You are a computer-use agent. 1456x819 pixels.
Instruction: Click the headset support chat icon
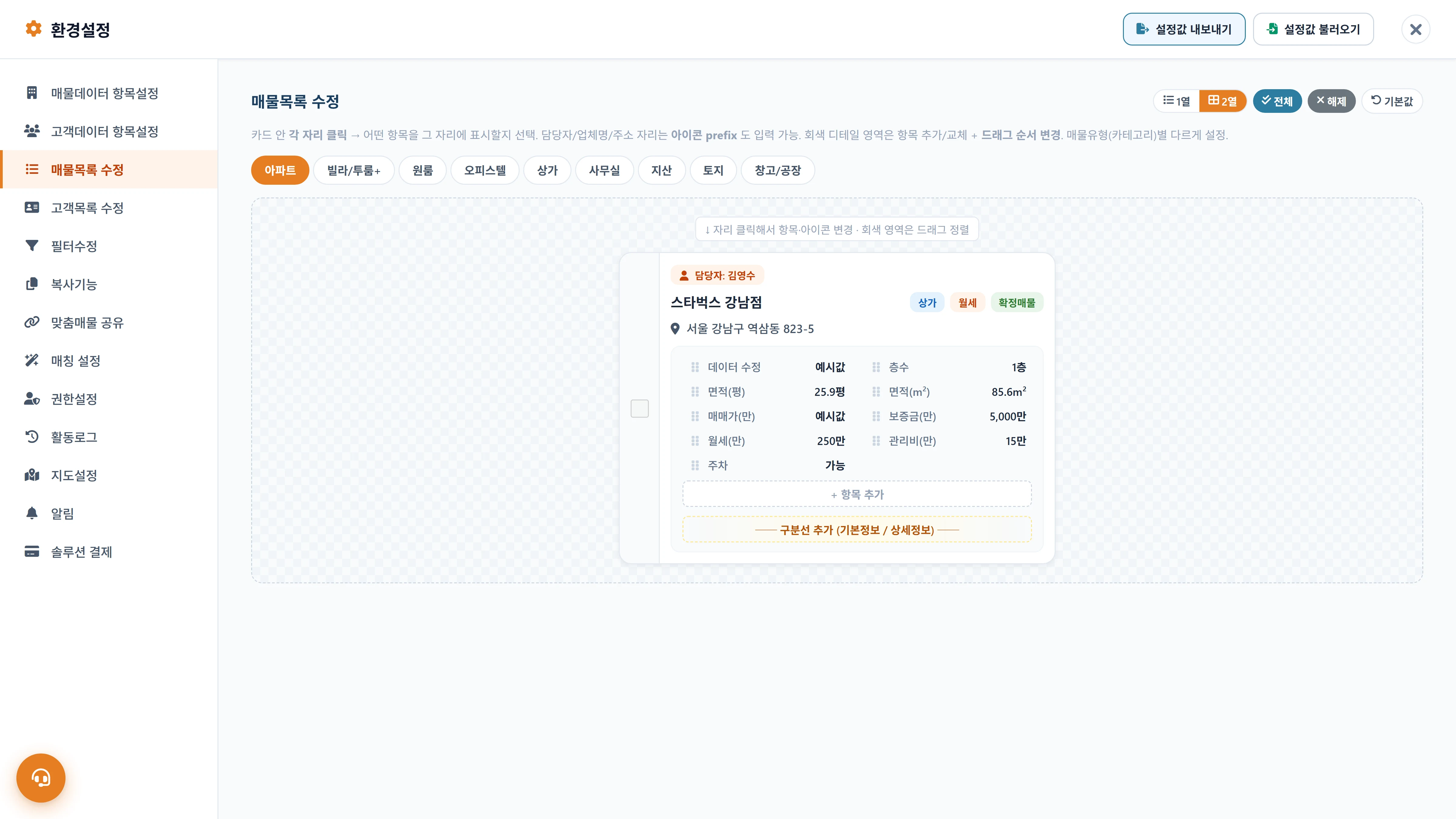pyautogui.click(x=41, y=778)
